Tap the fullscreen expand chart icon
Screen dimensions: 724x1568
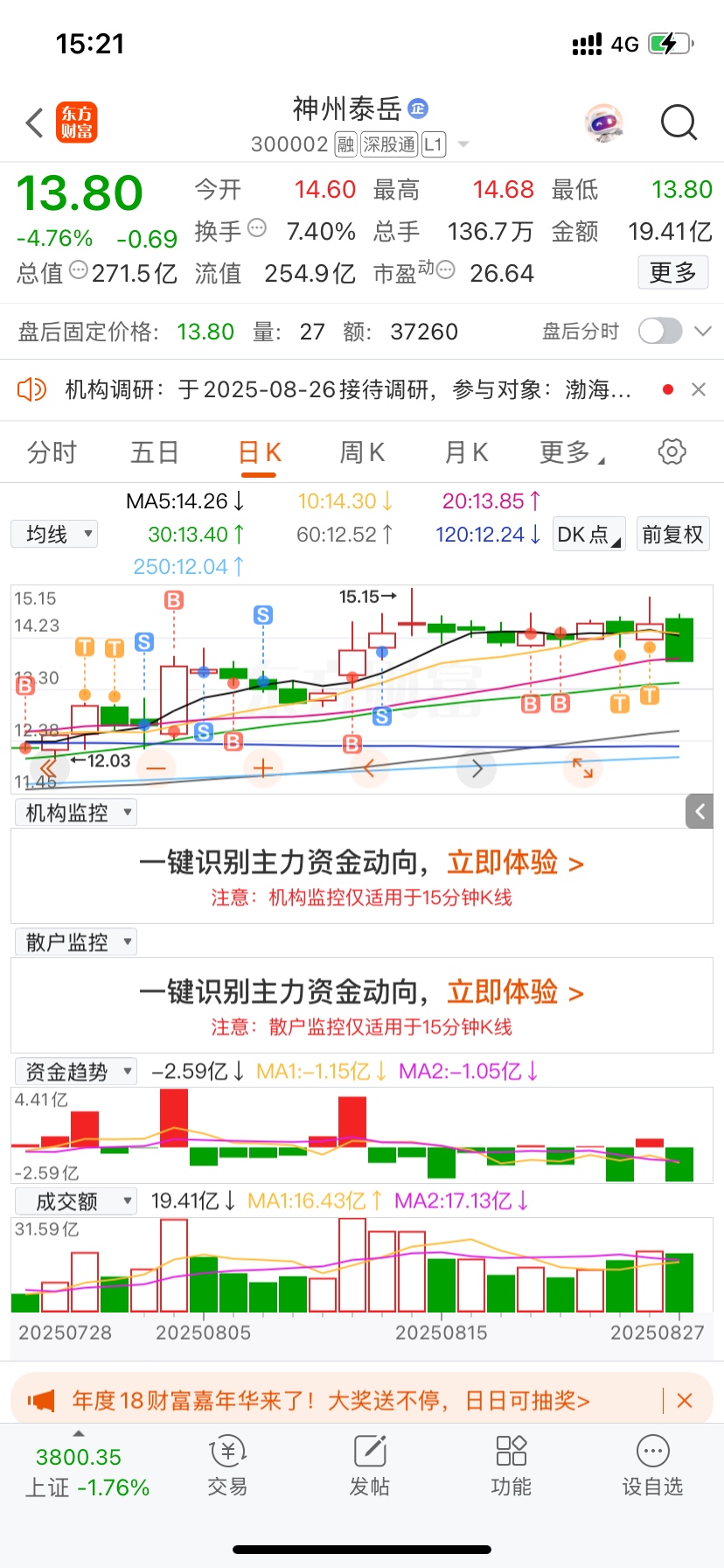[x=583, y=769]
